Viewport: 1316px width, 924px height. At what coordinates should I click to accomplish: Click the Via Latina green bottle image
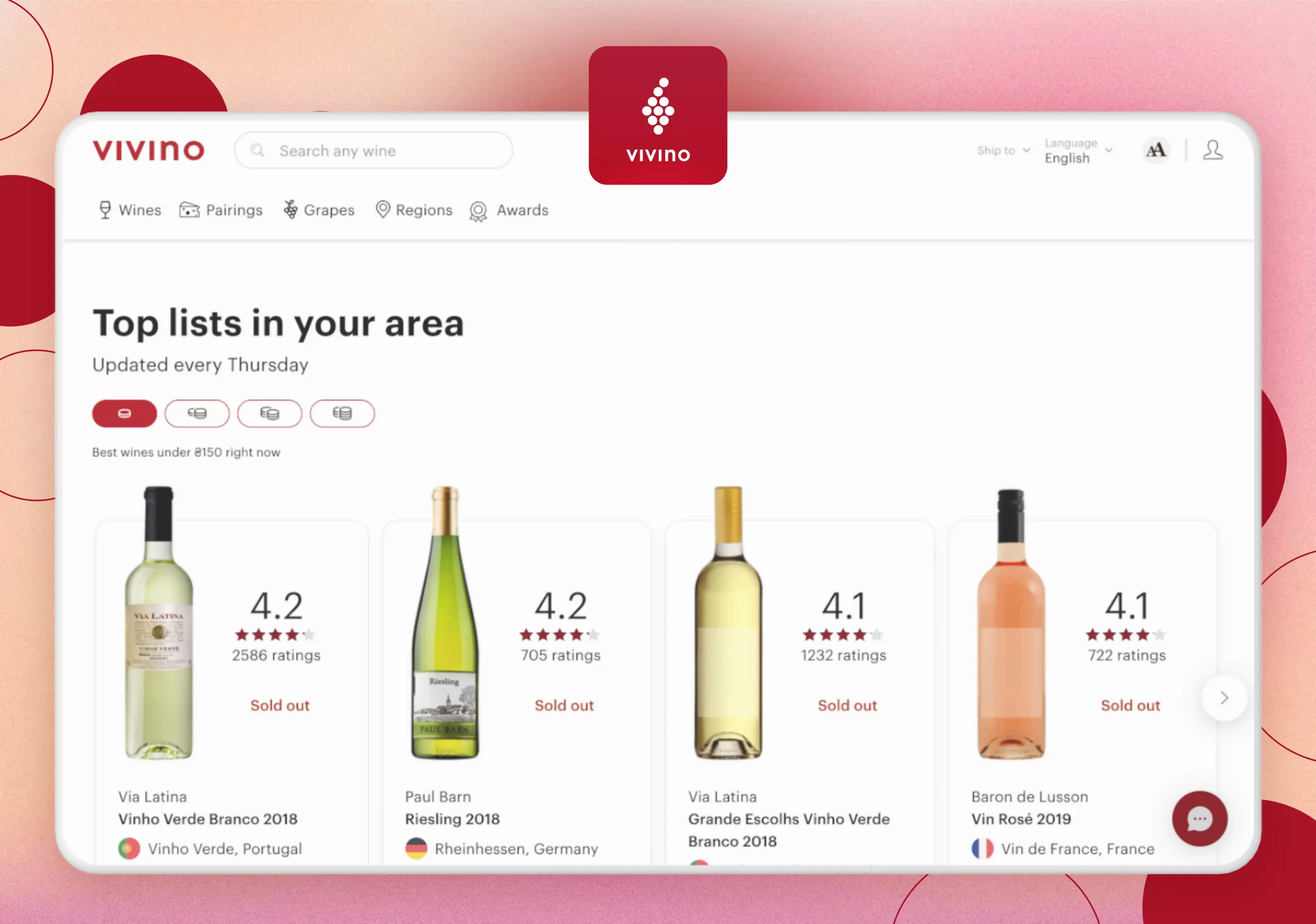pos(159,623)
